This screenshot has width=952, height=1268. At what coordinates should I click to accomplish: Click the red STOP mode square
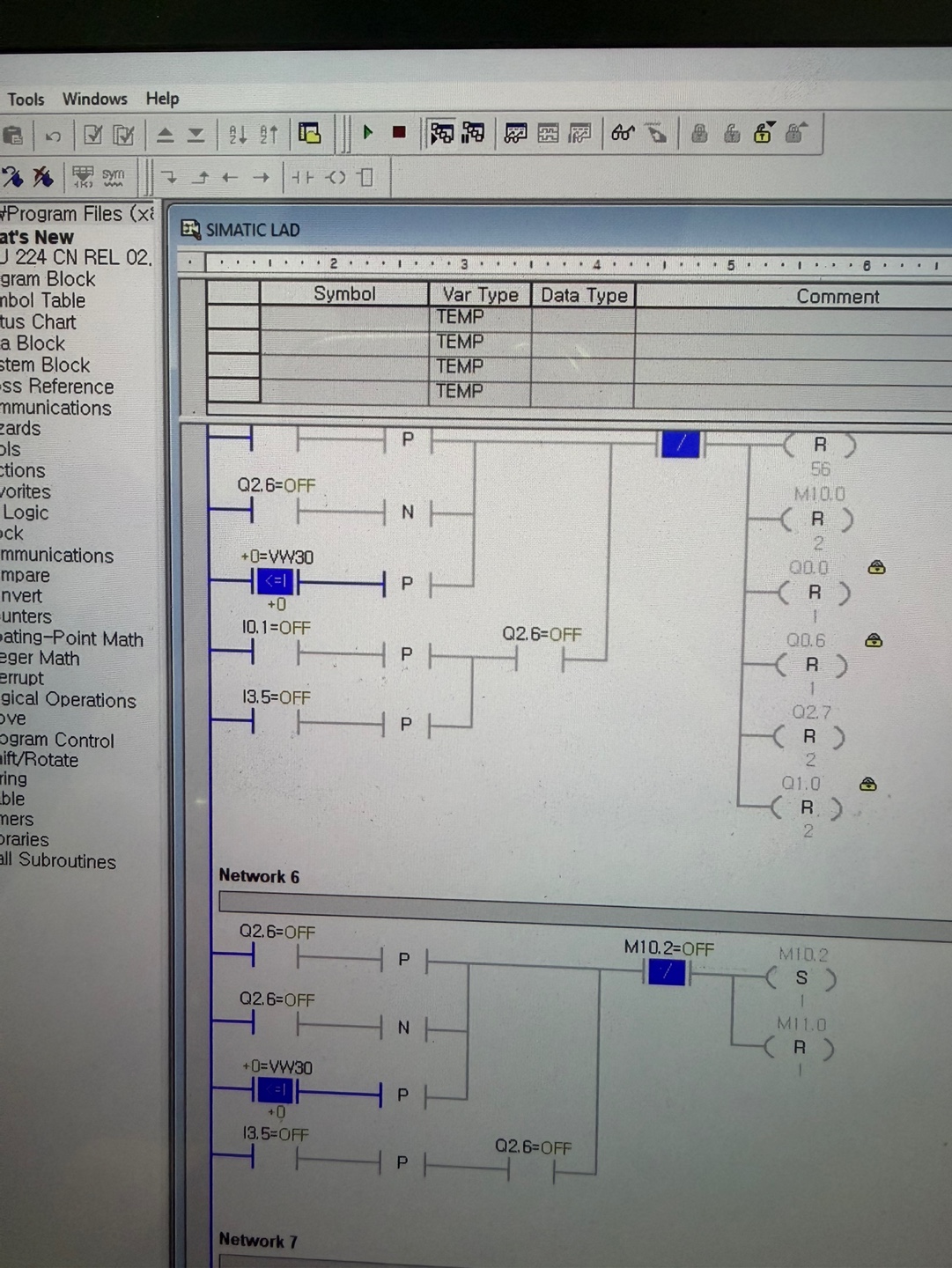point(399,132)
